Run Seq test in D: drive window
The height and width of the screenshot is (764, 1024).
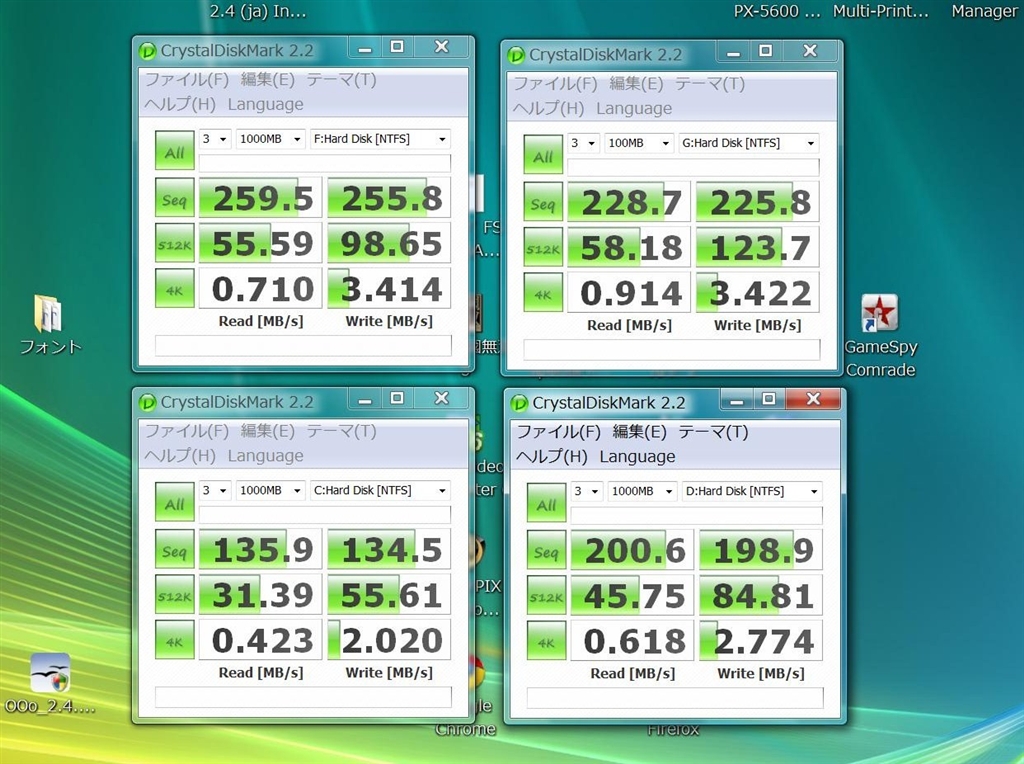(x=546, y=549)
